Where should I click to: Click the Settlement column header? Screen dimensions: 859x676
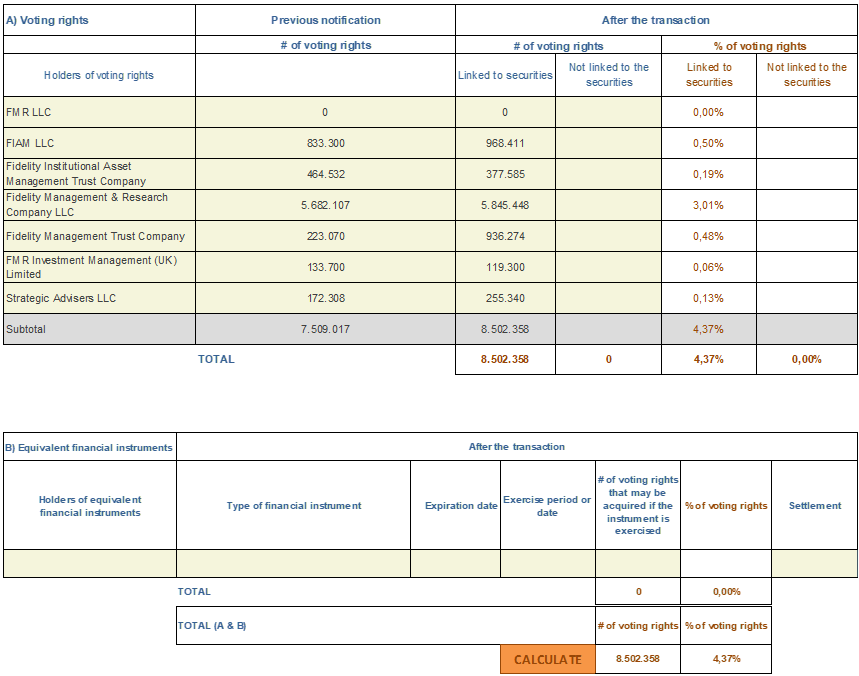point(815,505)
